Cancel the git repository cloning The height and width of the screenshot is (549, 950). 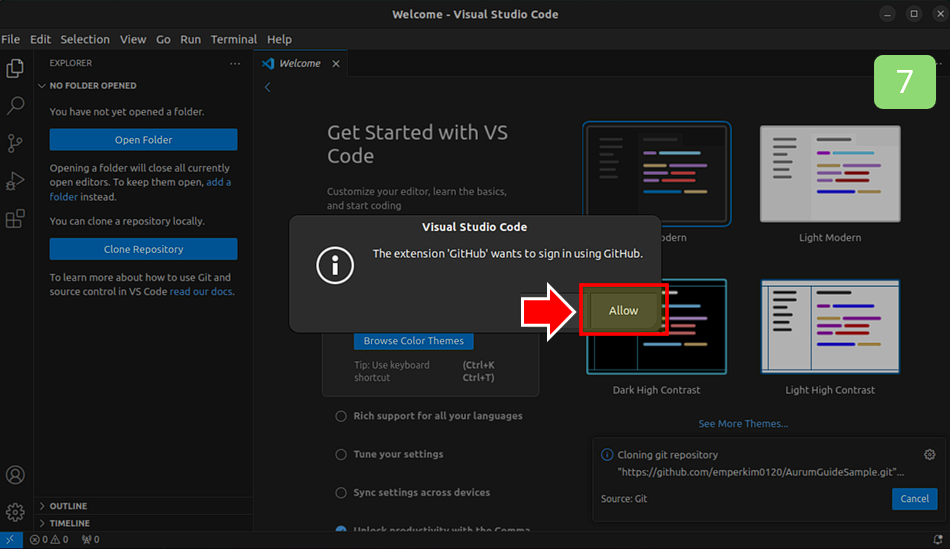pos(914,499)
